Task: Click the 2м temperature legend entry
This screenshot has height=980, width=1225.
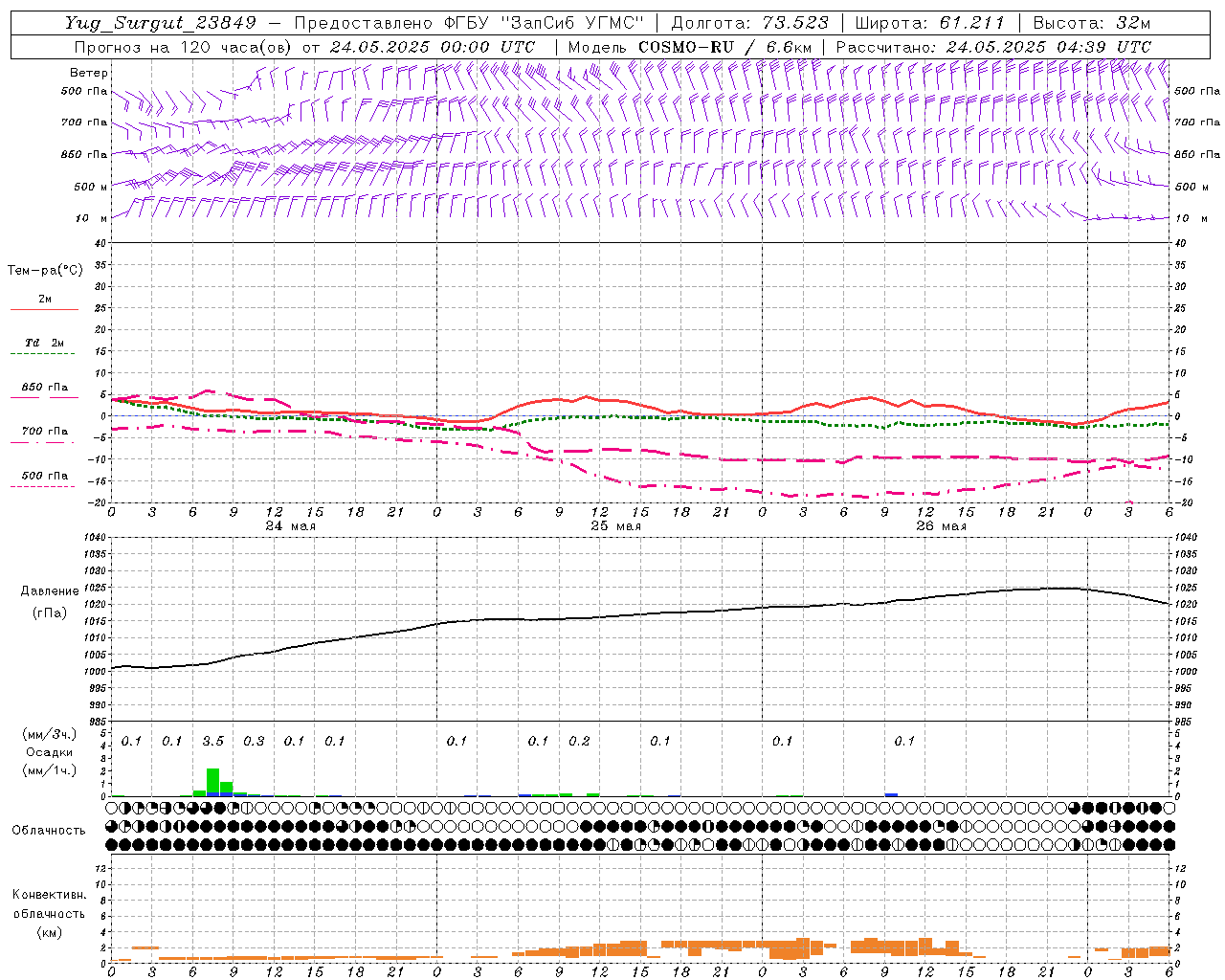Action: [45, 300]
